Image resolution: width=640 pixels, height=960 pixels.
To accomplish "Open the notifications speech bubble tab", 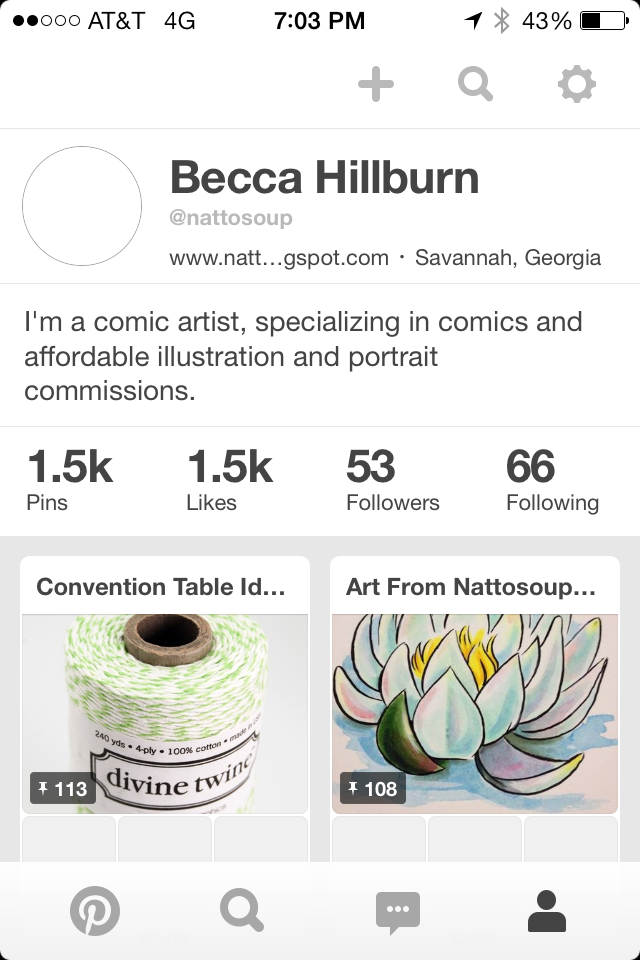I will coord(397,912).
